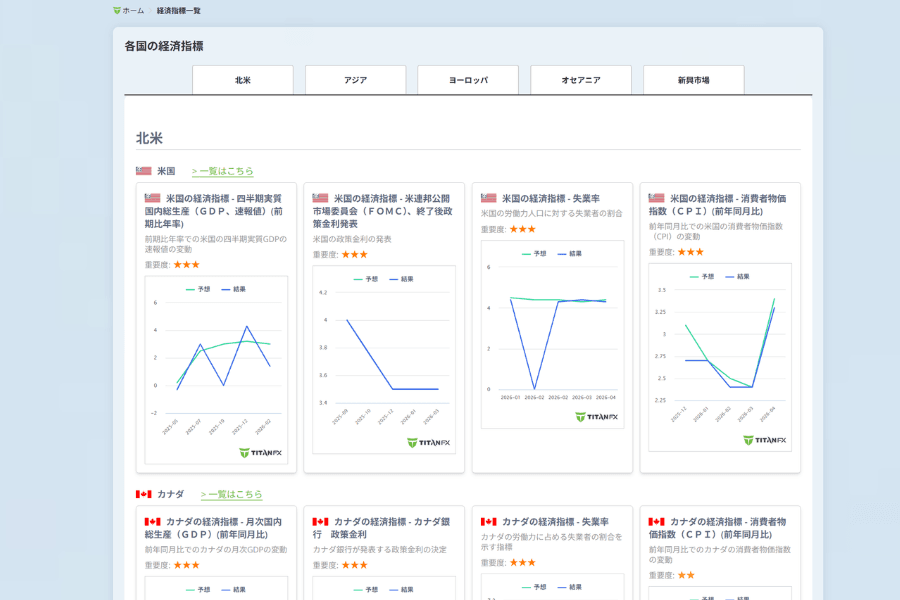
Task: Switch to the アジア tab
Action: point(355,80)
